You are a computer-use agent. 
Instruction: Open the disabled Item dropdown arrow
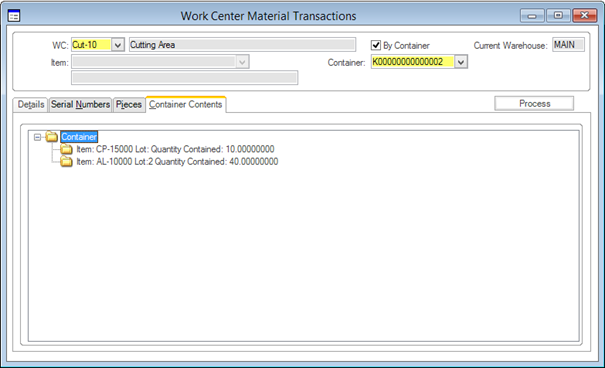point(242,62)
